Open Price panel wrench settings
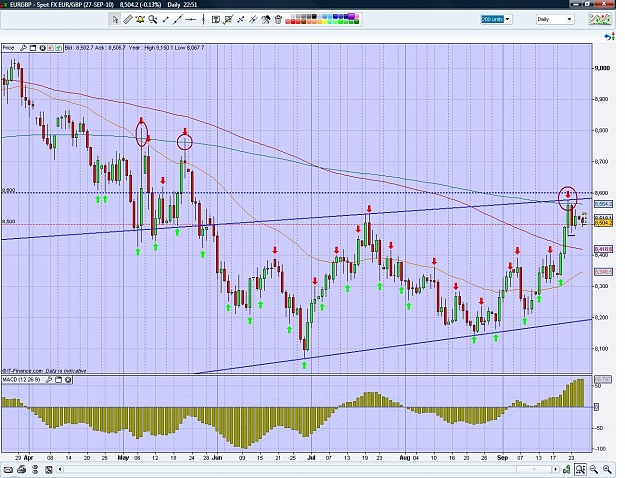 point(23,48)
